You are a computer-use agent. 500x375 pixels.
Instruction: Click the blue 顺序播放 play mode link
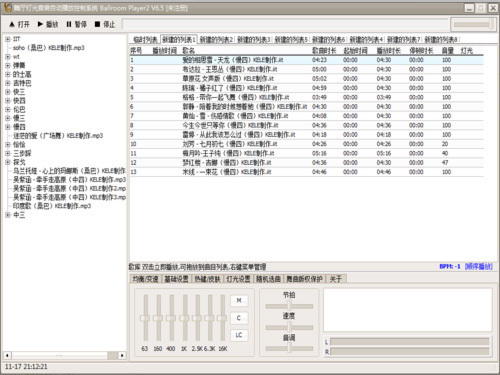coord(479,266)
